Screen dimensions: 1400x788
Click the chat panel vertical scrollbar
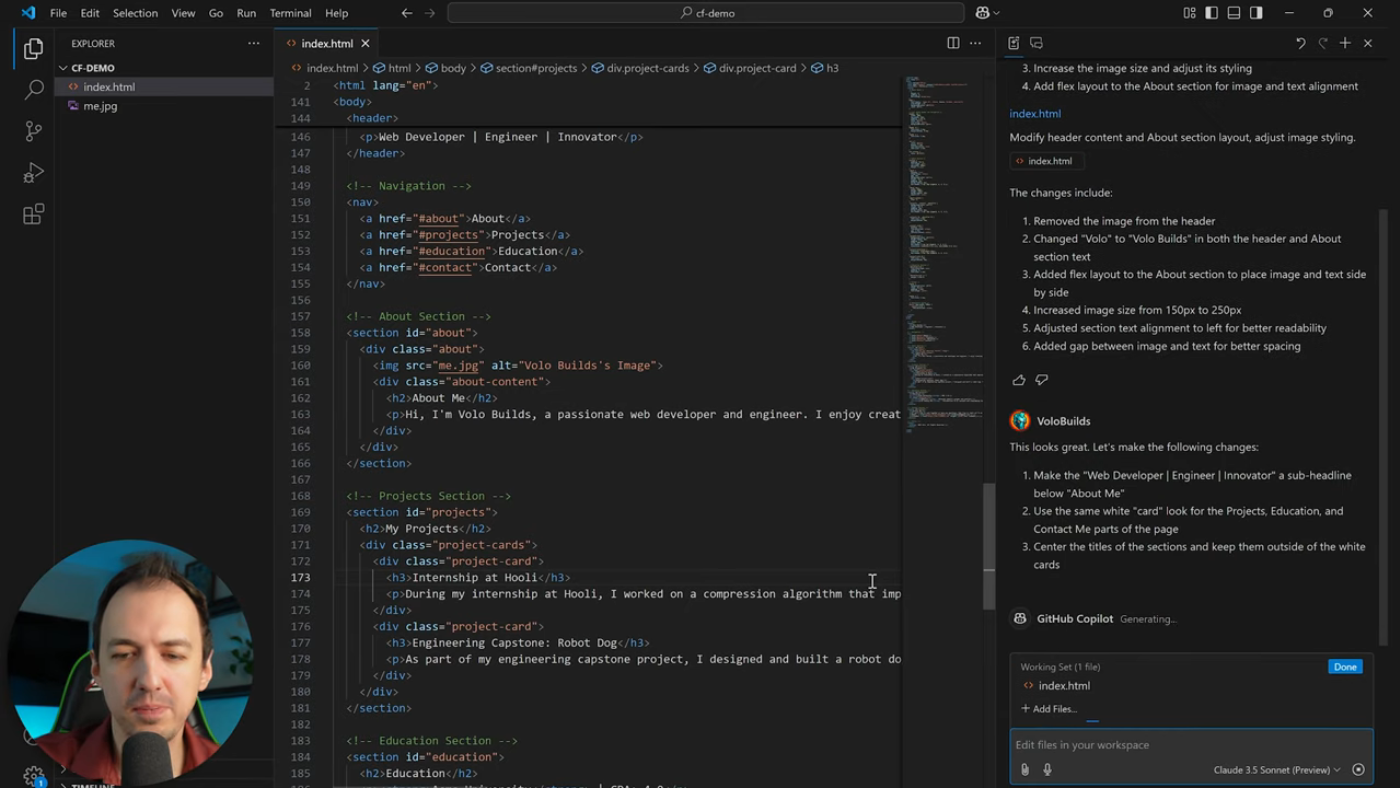click(x=1384, y=427)
